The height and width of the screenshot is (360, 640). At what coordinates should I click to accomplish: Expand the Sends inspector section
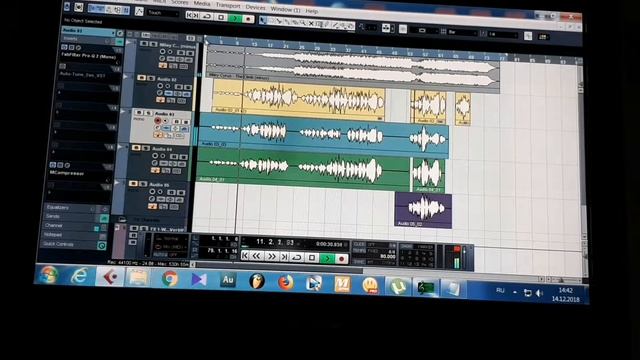pyautogui.click(x=53, y=216)
